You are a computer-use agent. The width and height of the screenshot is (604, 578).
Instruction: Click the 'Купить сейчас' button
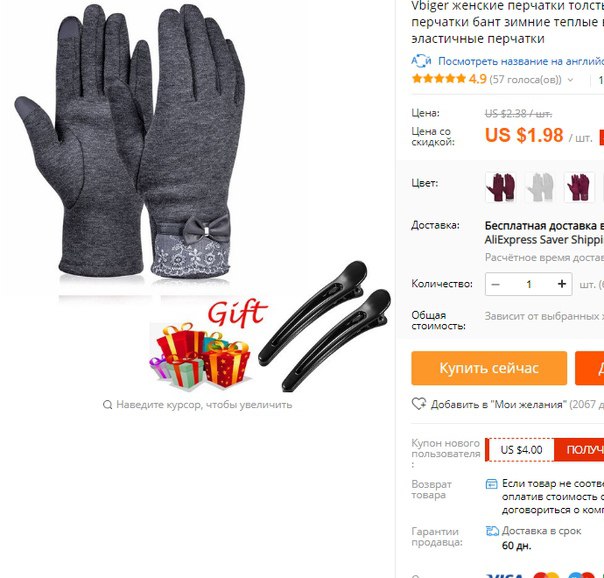click(489, 368)
